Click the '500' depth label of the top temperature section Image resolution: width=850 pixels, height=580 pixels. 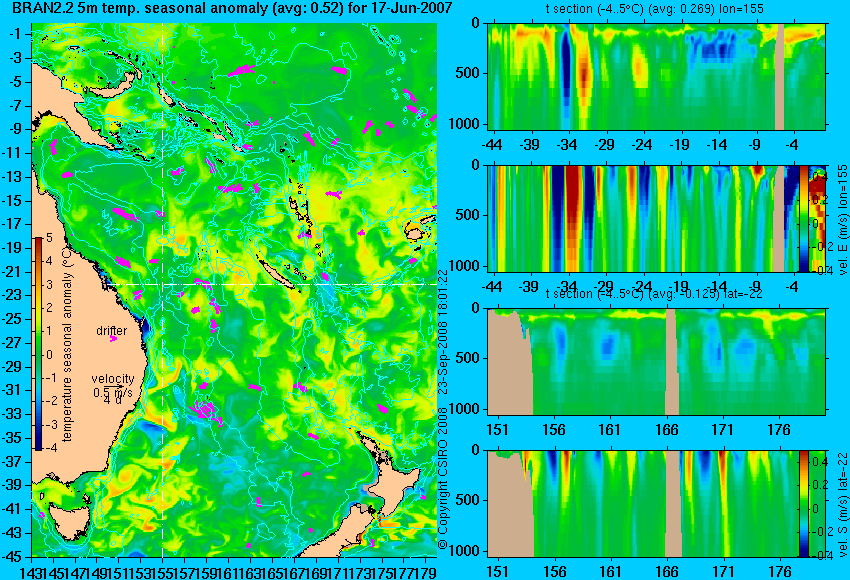467,73
